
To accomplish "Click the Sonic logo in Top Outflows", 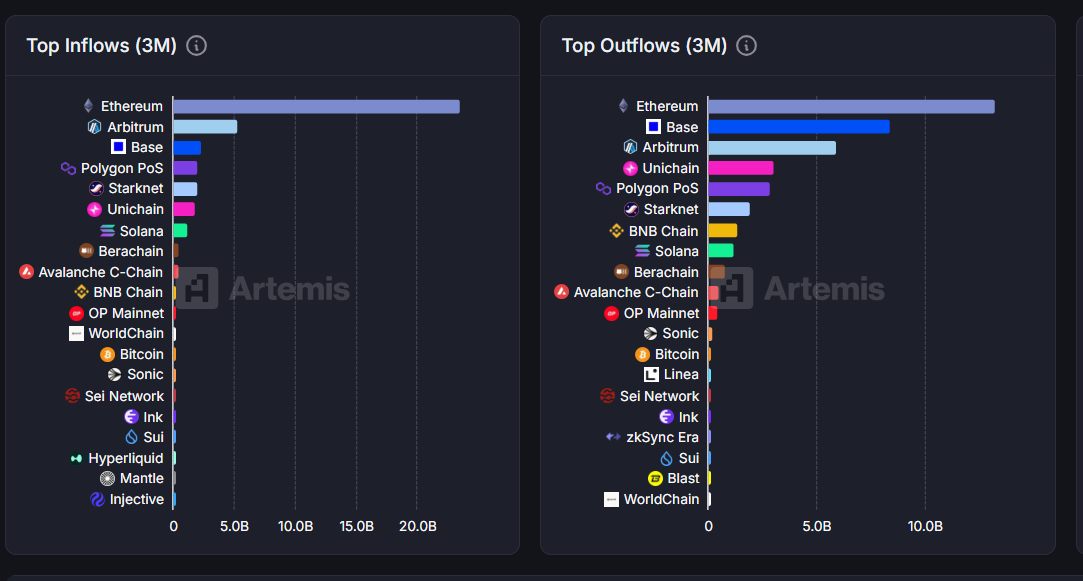I will pos(651,334).
